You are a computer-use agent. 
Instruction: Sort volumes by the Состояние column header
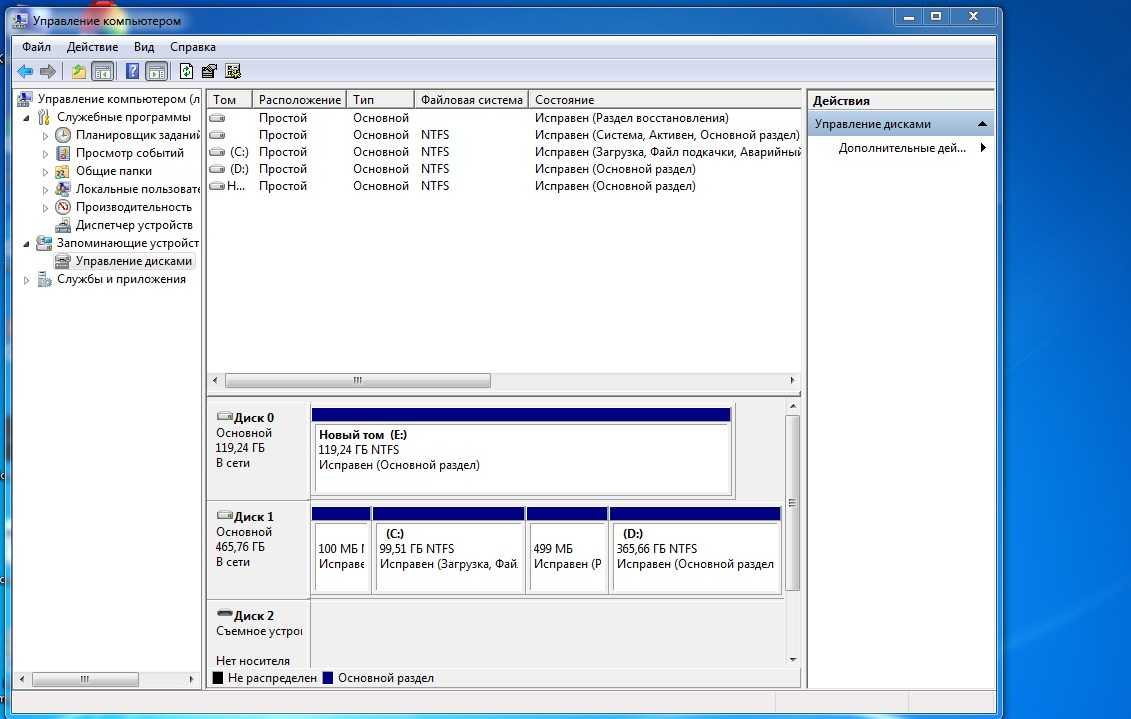click(564, 100)
